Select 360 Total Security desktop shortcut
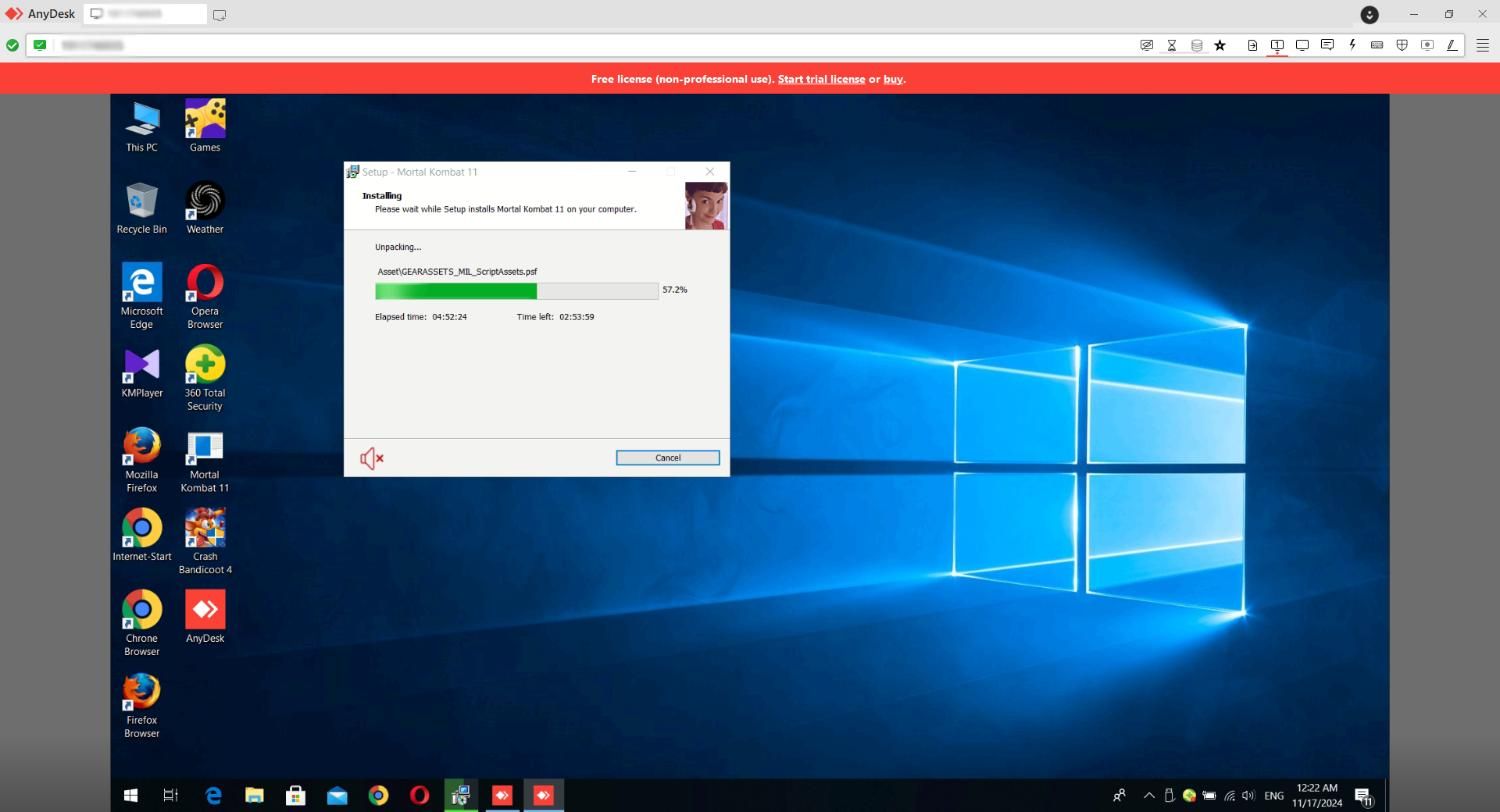1500x812 pixels. [205, 378]
